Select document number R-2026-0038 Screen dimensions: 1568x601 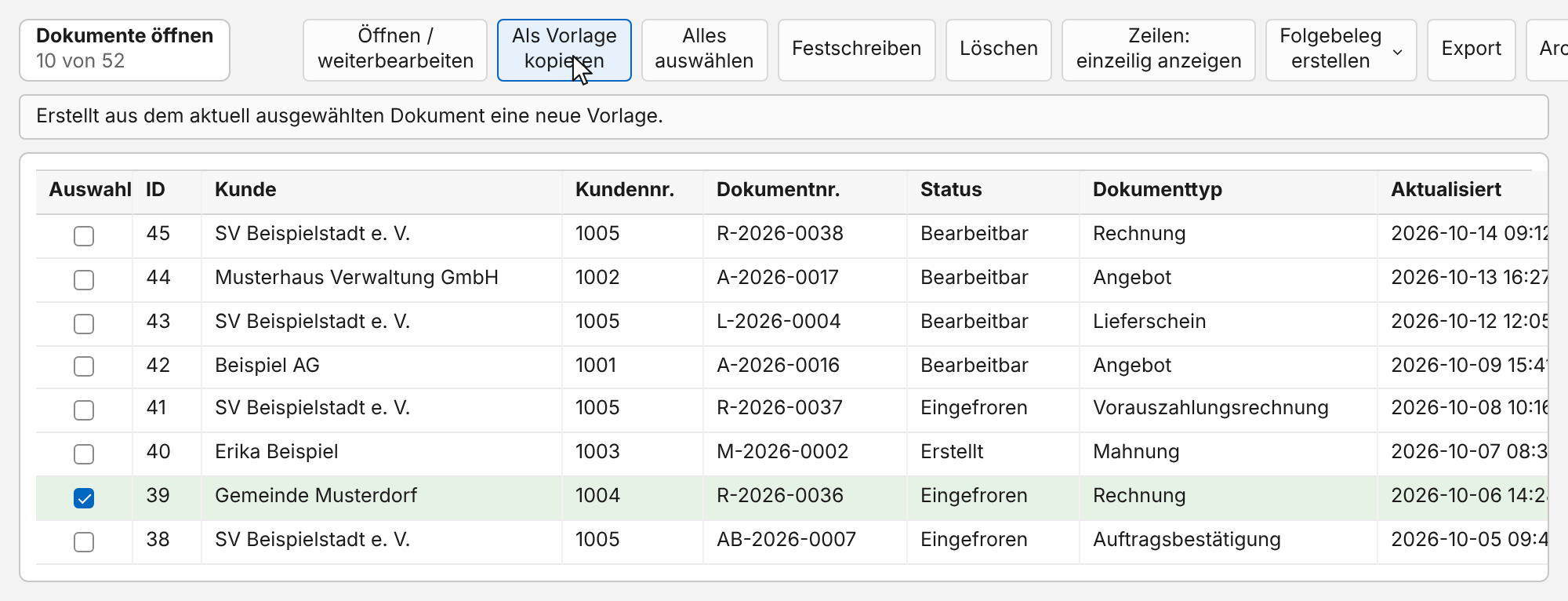(x=780, y=234)
